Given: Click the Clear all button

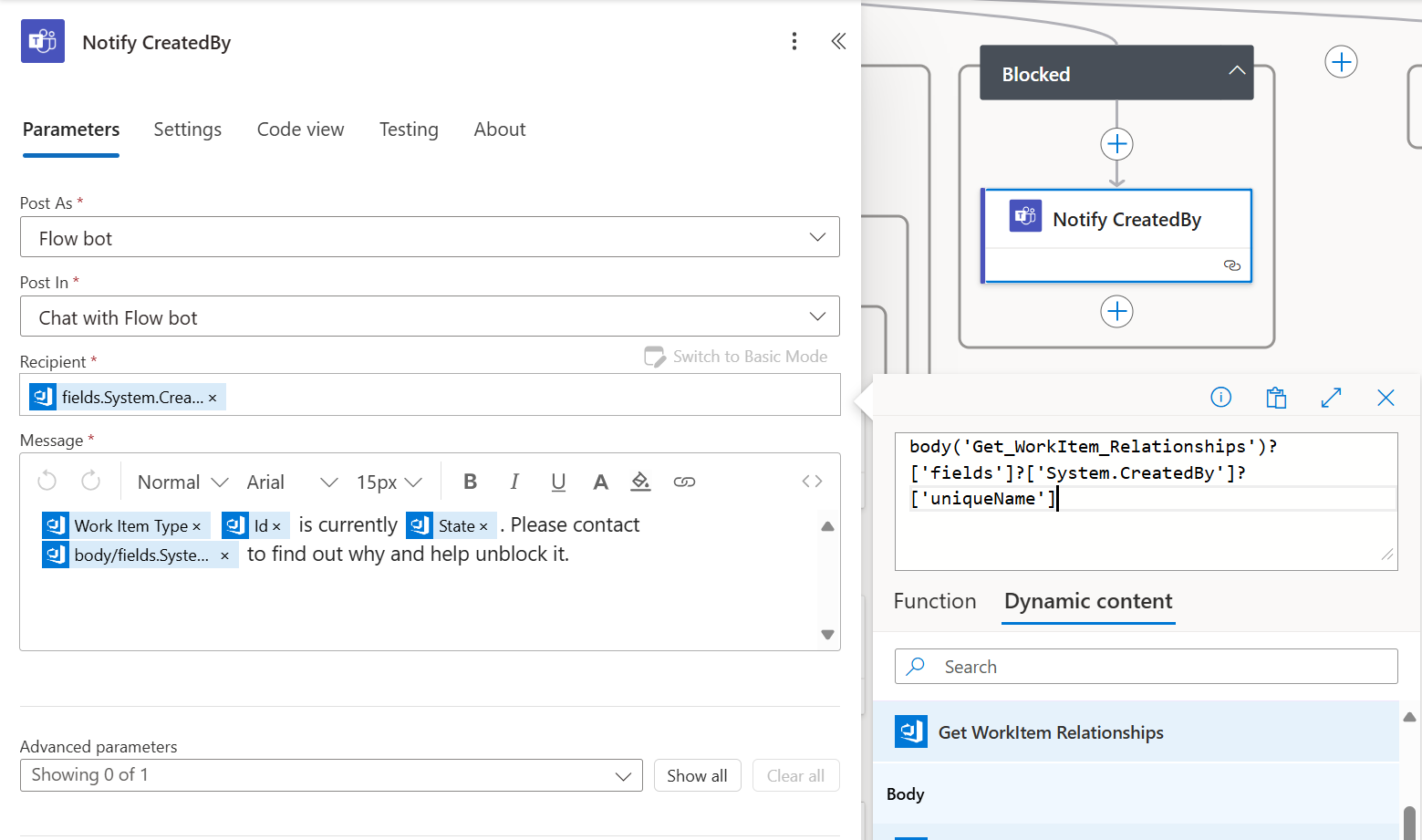Looking at the screenshot, I should (795, 775).
